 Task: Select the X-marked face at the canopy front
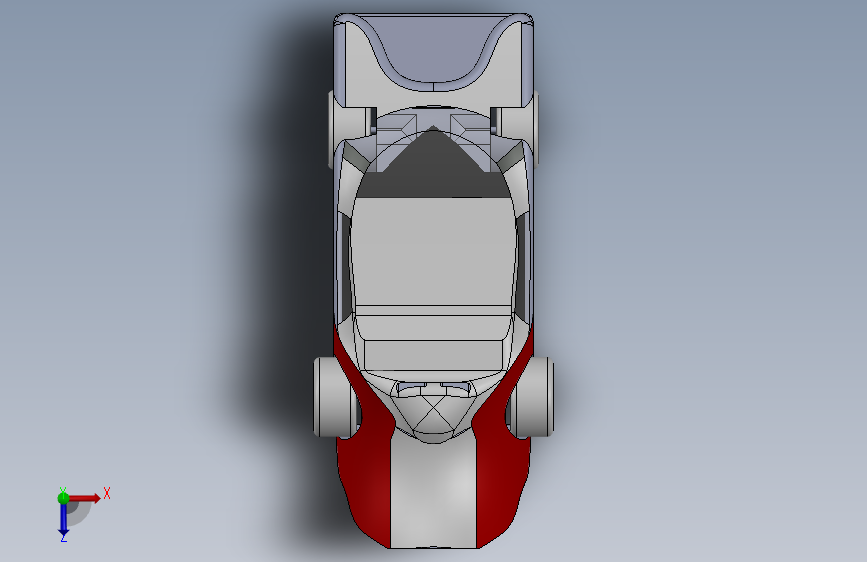pyautogui.click(x=434, y=414)
